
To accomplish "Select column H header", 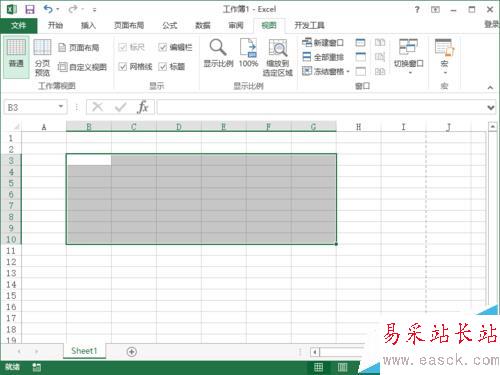I will tap(359, 127).
